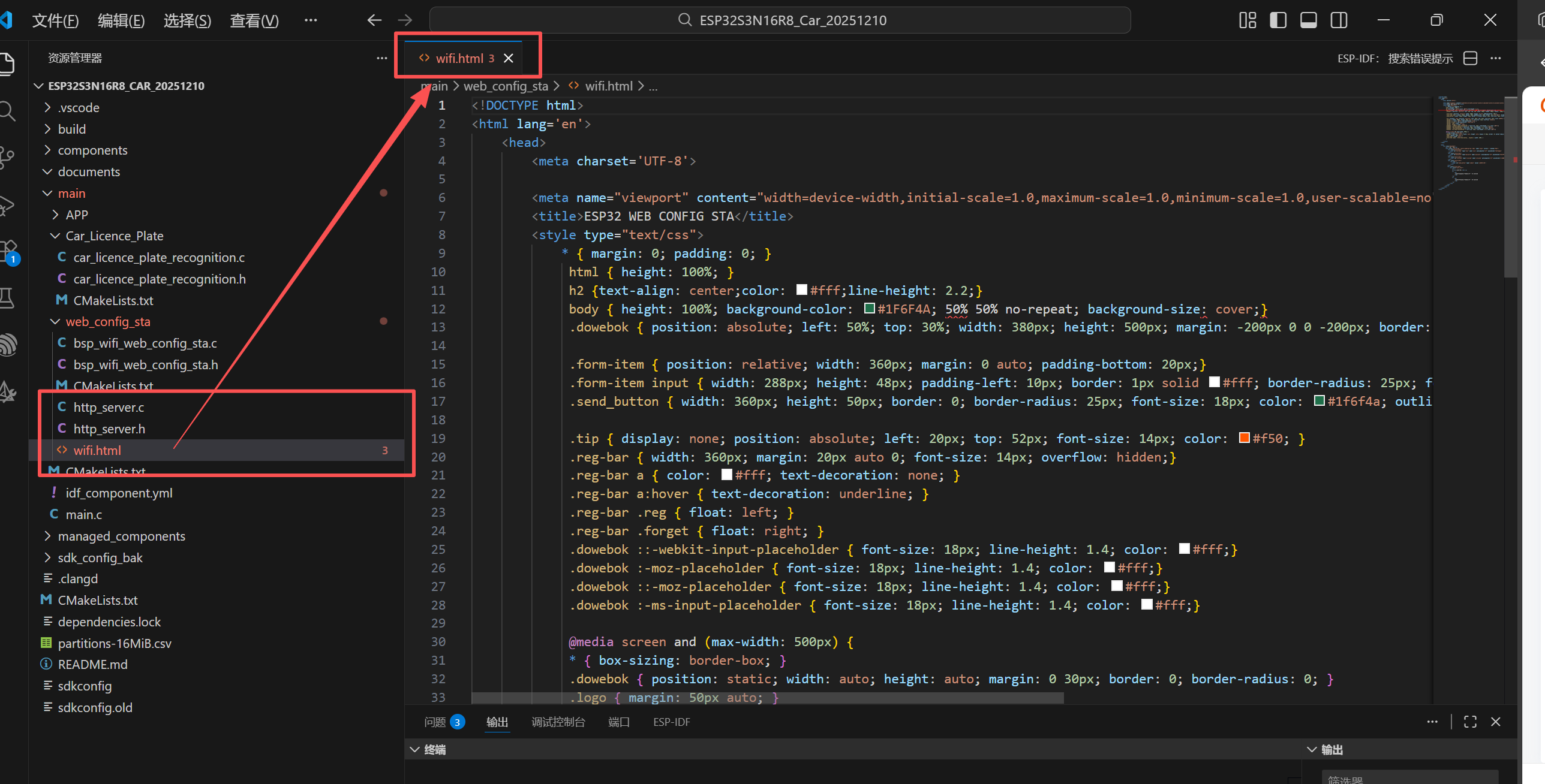The height and width of the screenshot is (784, 1545).
Task: Toggle the secondary side bar visibility
Action: (1339, 20)
